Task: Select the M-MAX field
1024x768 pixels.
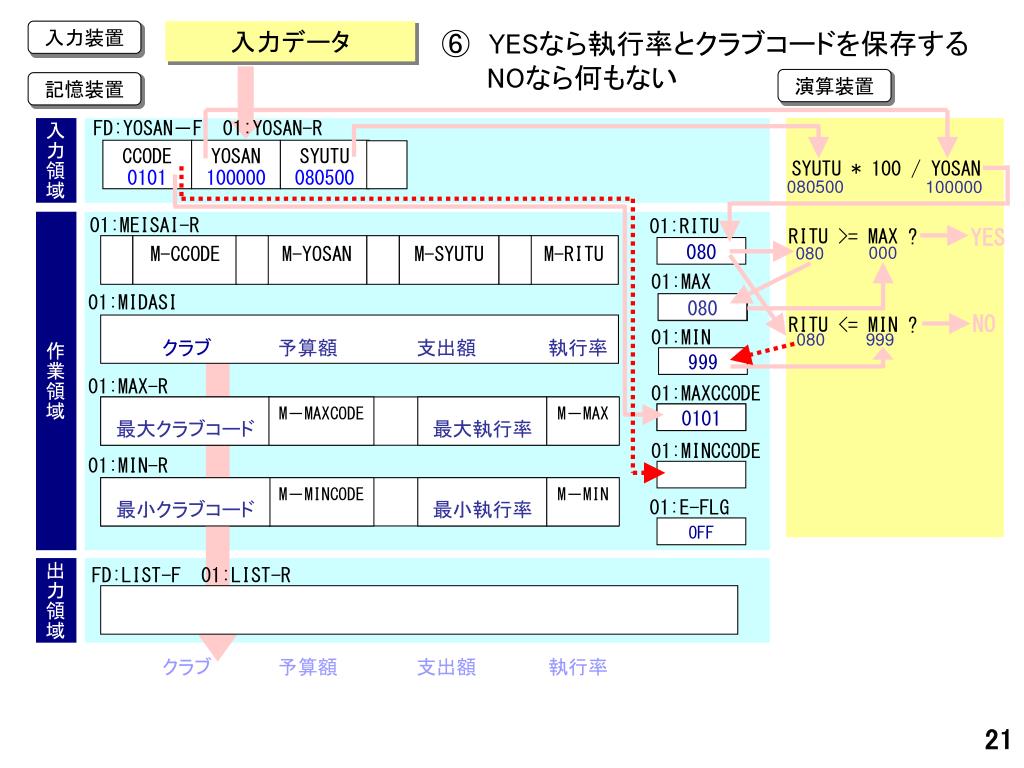Action: 583,421
